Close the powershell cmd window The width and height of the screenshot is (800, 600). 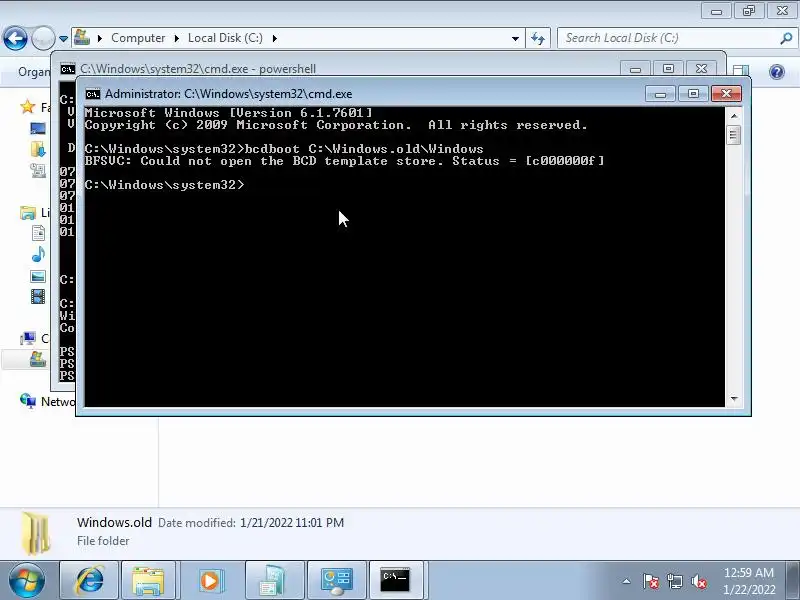[x=702, y=69]
